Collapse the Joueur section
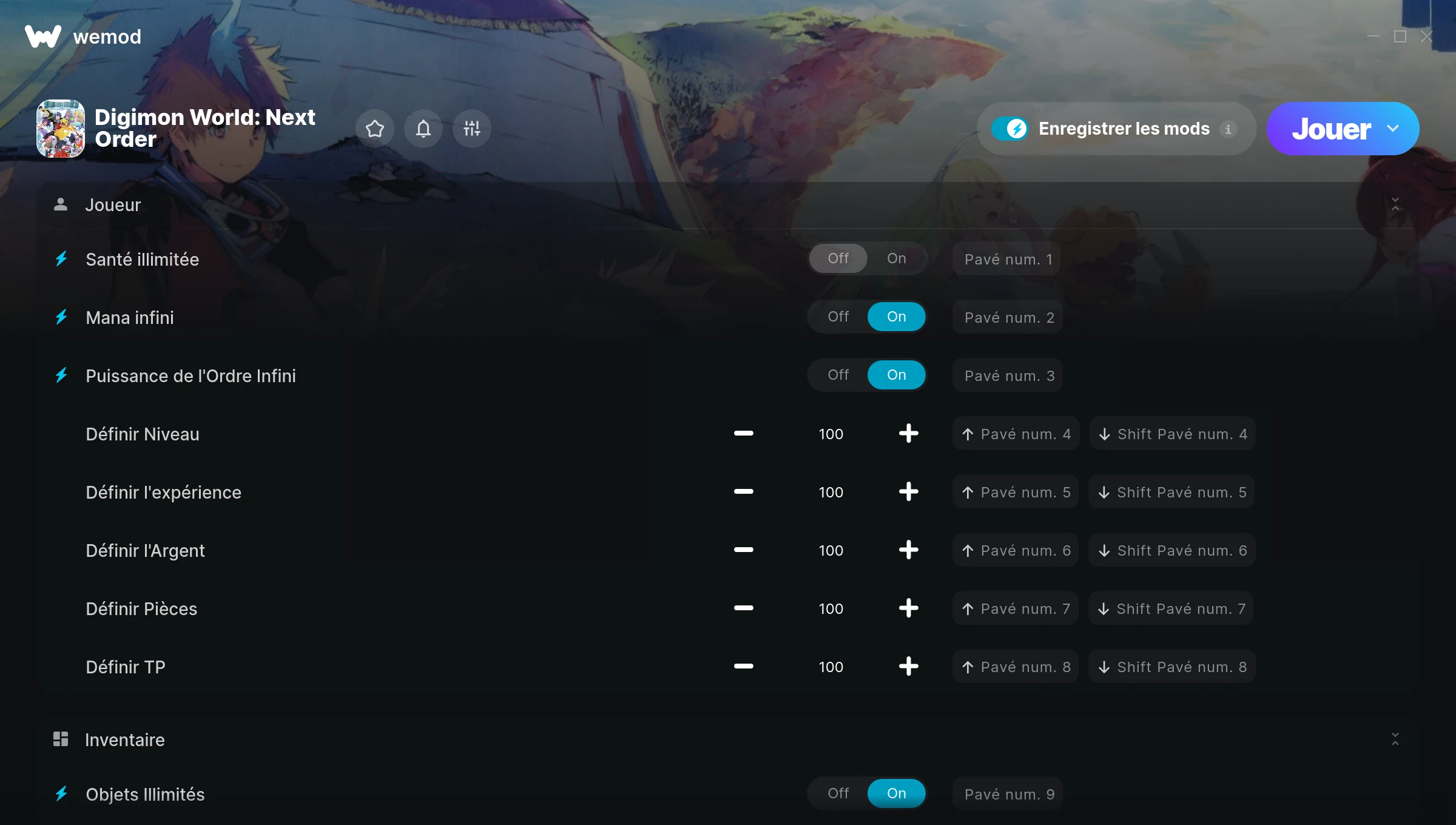 tap(1395, 204)
